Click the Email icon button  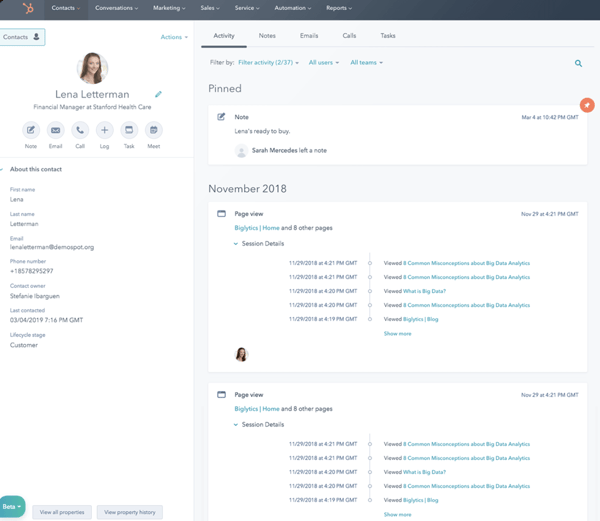(55, 130)
